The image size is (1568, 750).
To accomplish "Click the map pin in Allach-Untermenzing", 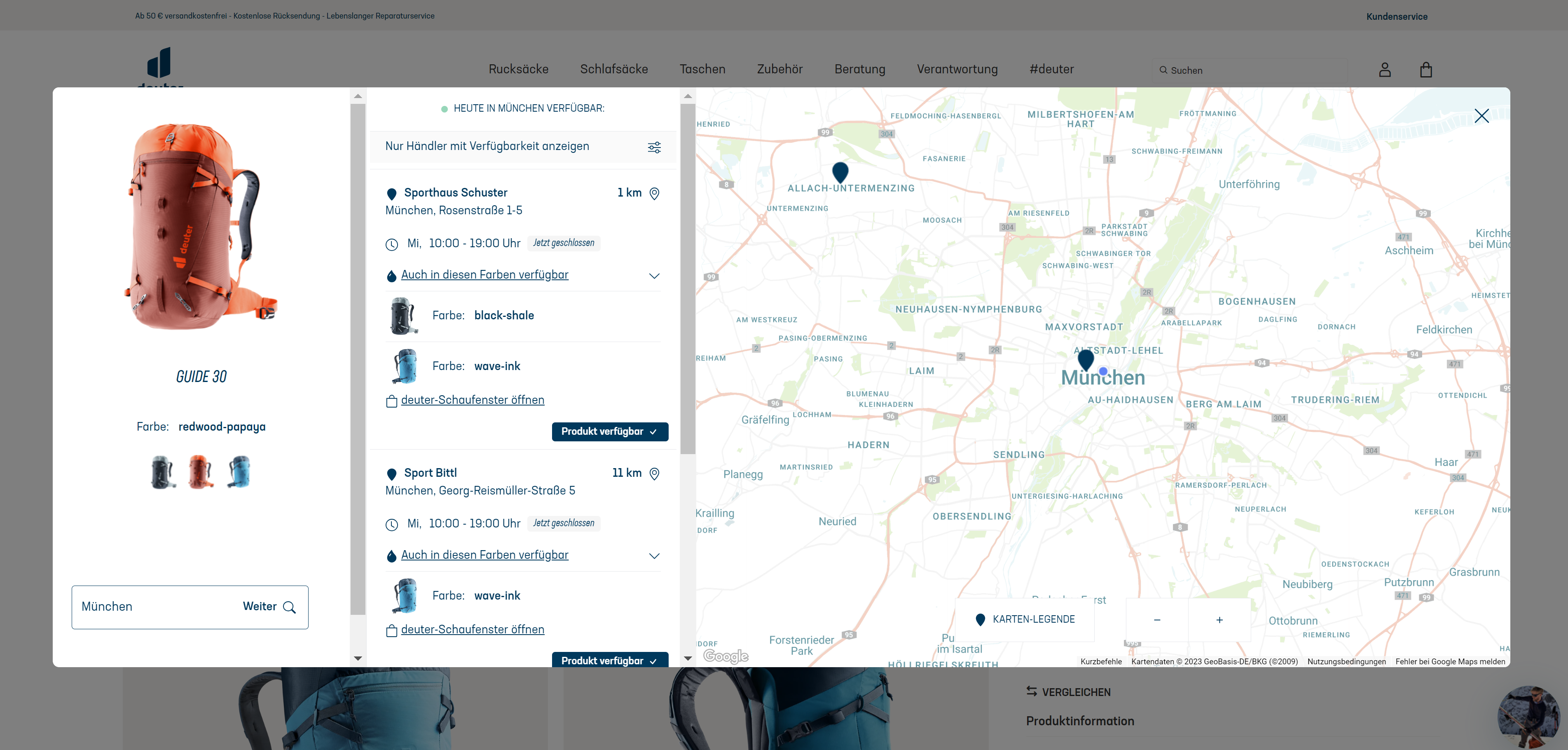I will 840,172.
